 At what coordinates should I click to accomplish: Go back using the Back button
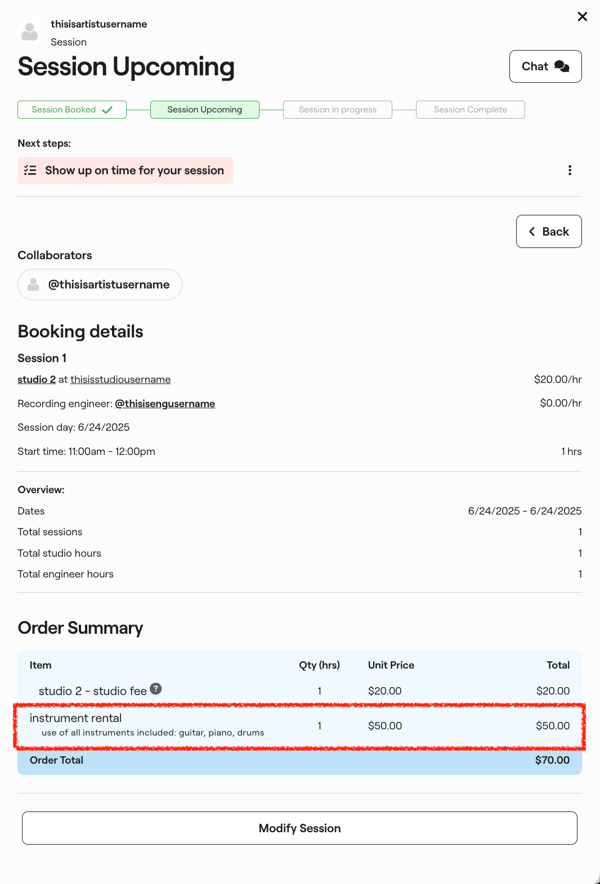549,231
